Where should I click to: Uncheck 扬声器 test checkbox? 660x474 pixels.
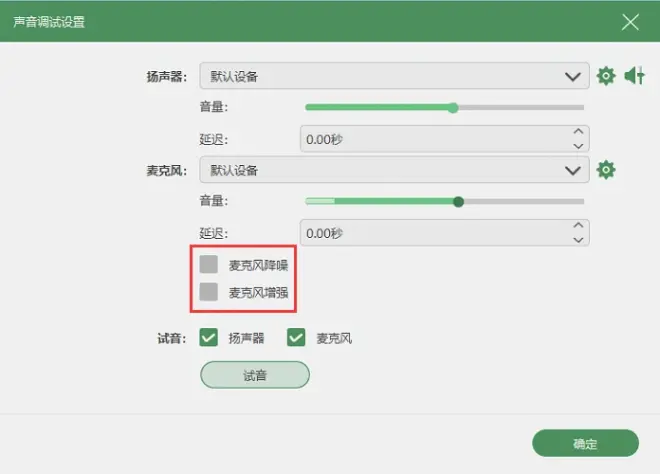click(208, 337)
